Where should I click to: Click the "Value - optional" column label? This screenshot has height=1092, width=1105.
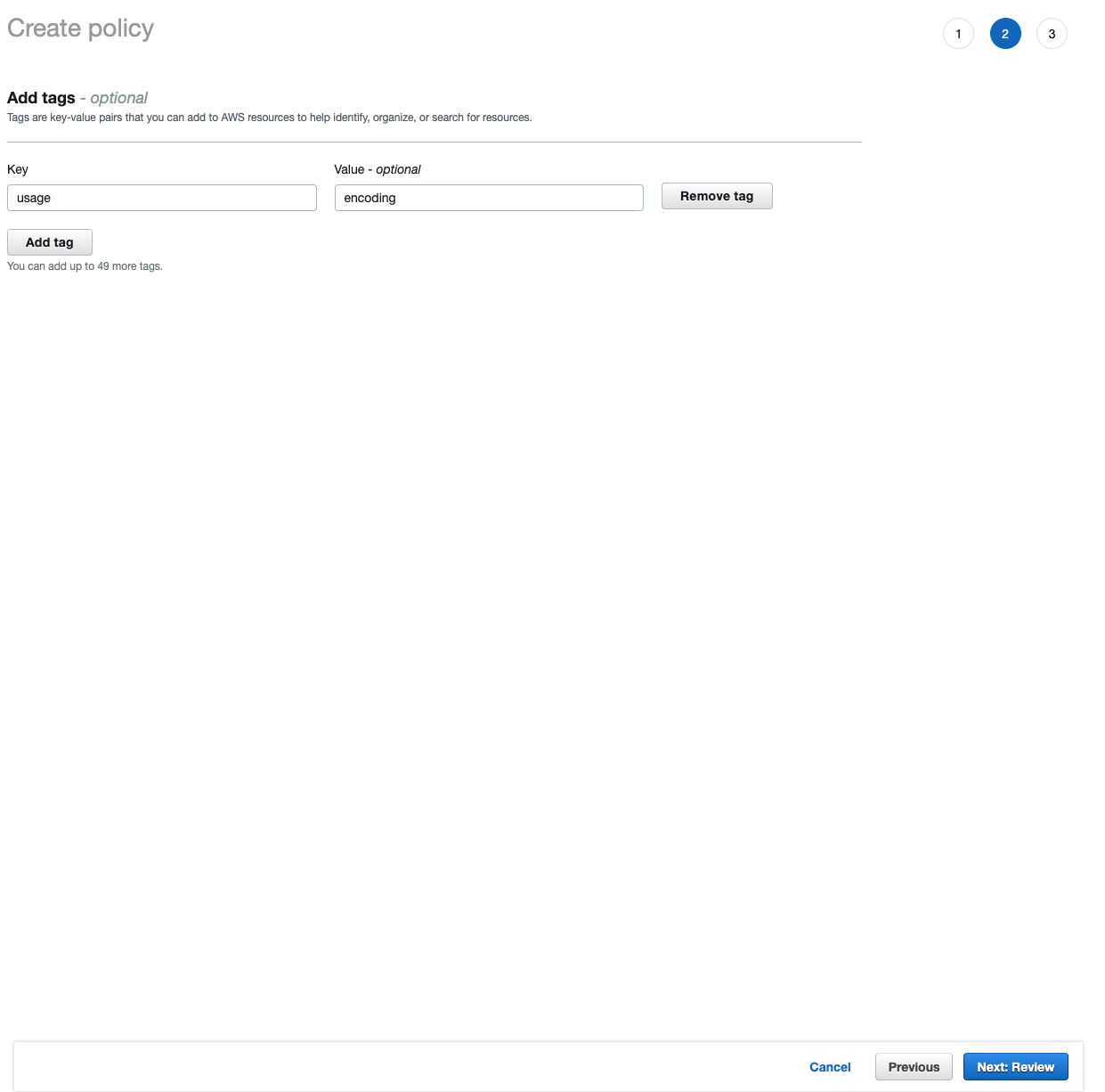[x=377, y=169]
